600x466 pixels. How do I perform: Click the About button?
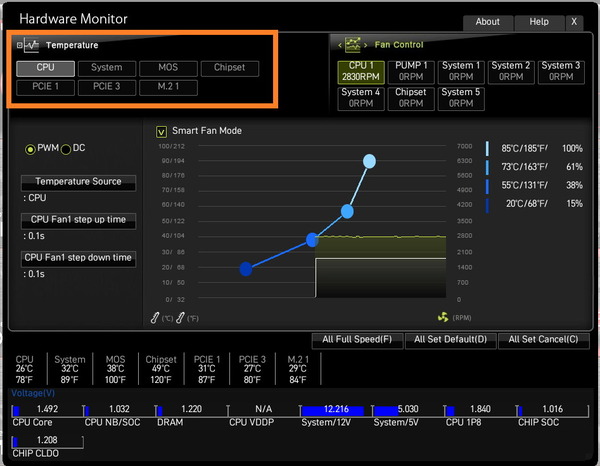click(x=488, y=23)
